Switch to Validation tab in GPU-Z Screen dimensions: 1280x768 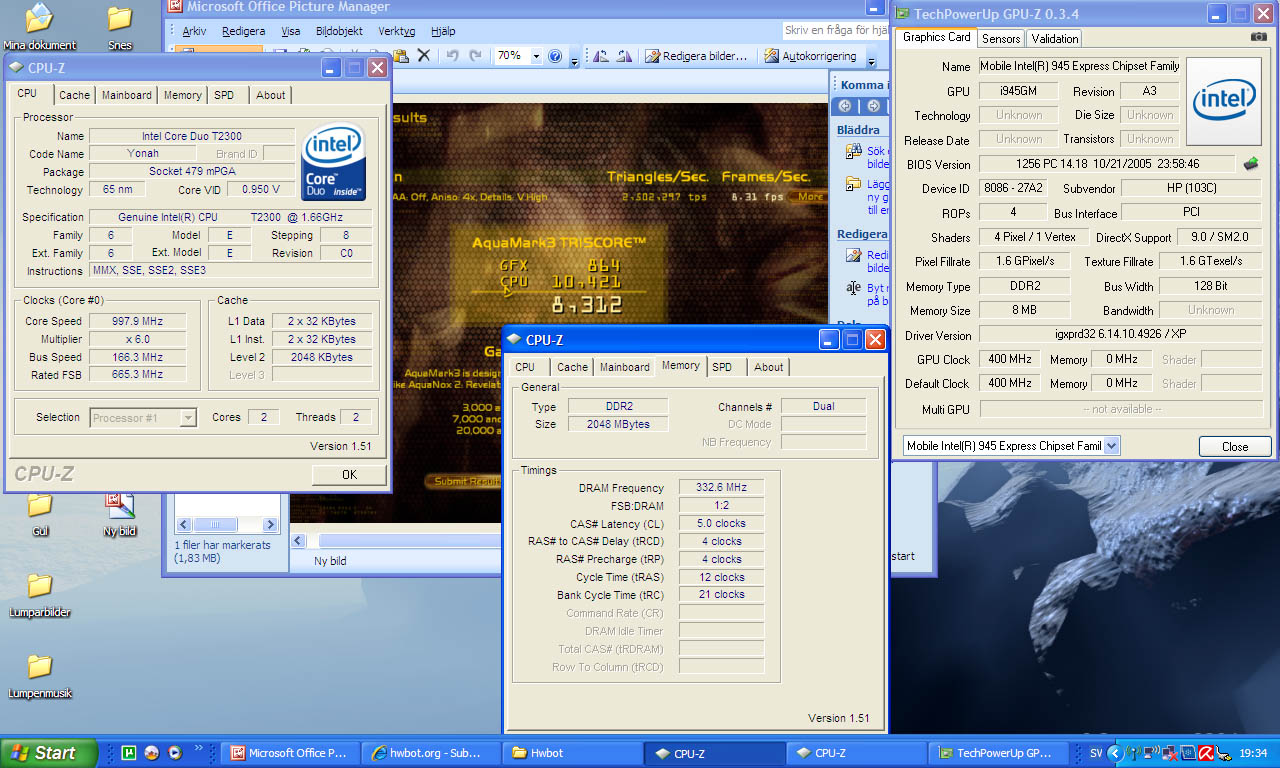pos(1054,38)
